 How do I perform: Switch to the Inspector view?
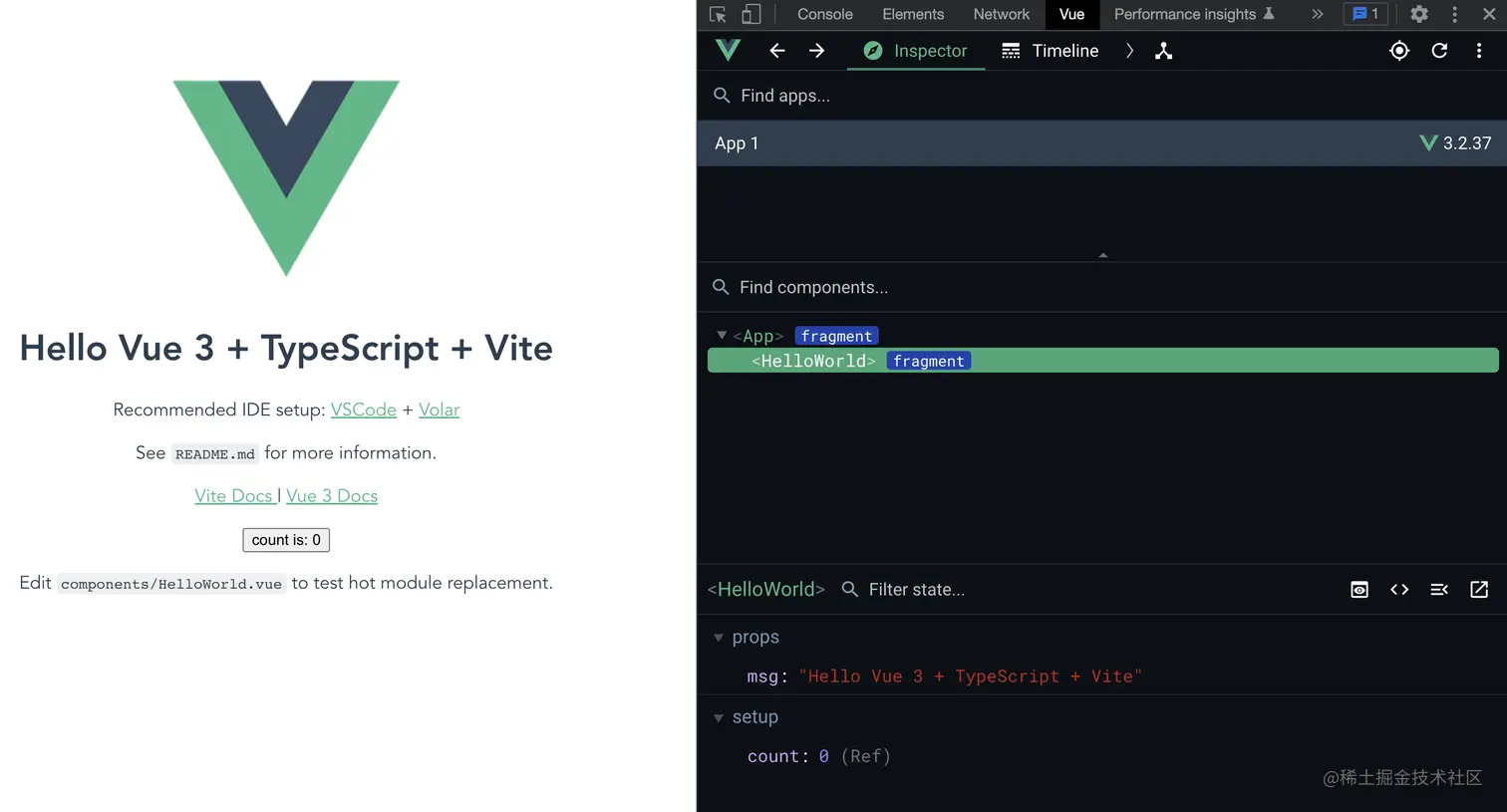tap(916, 51)
